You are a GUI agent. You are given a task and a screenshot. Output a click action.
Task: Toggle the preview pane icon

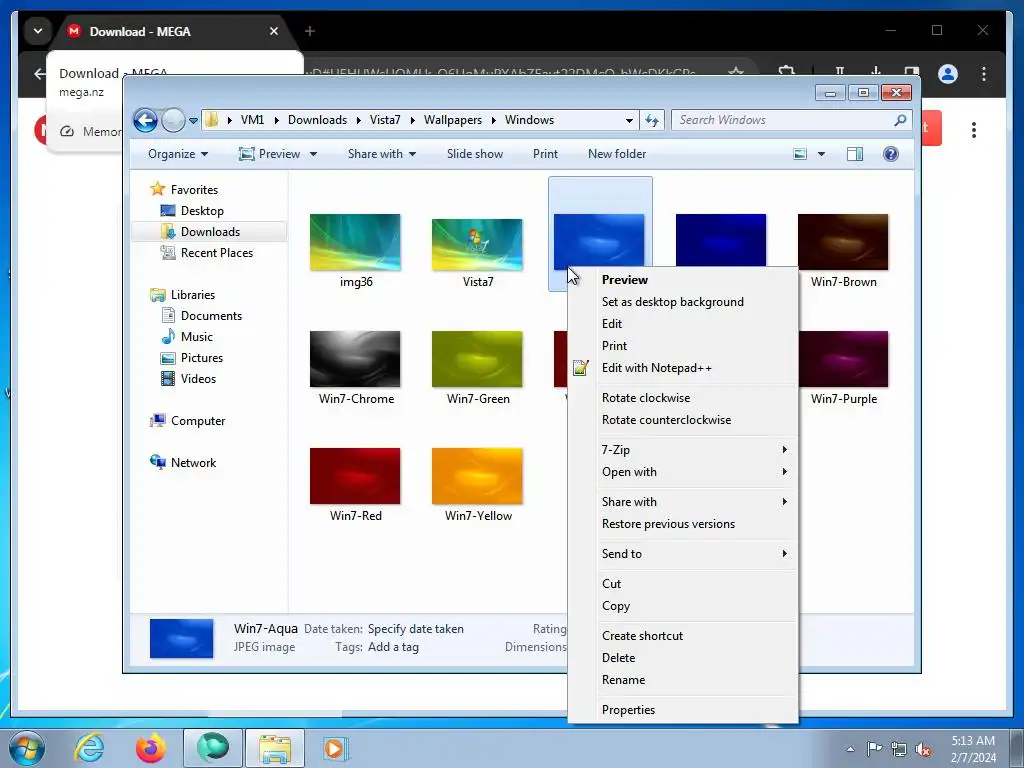tap(854, 154)
